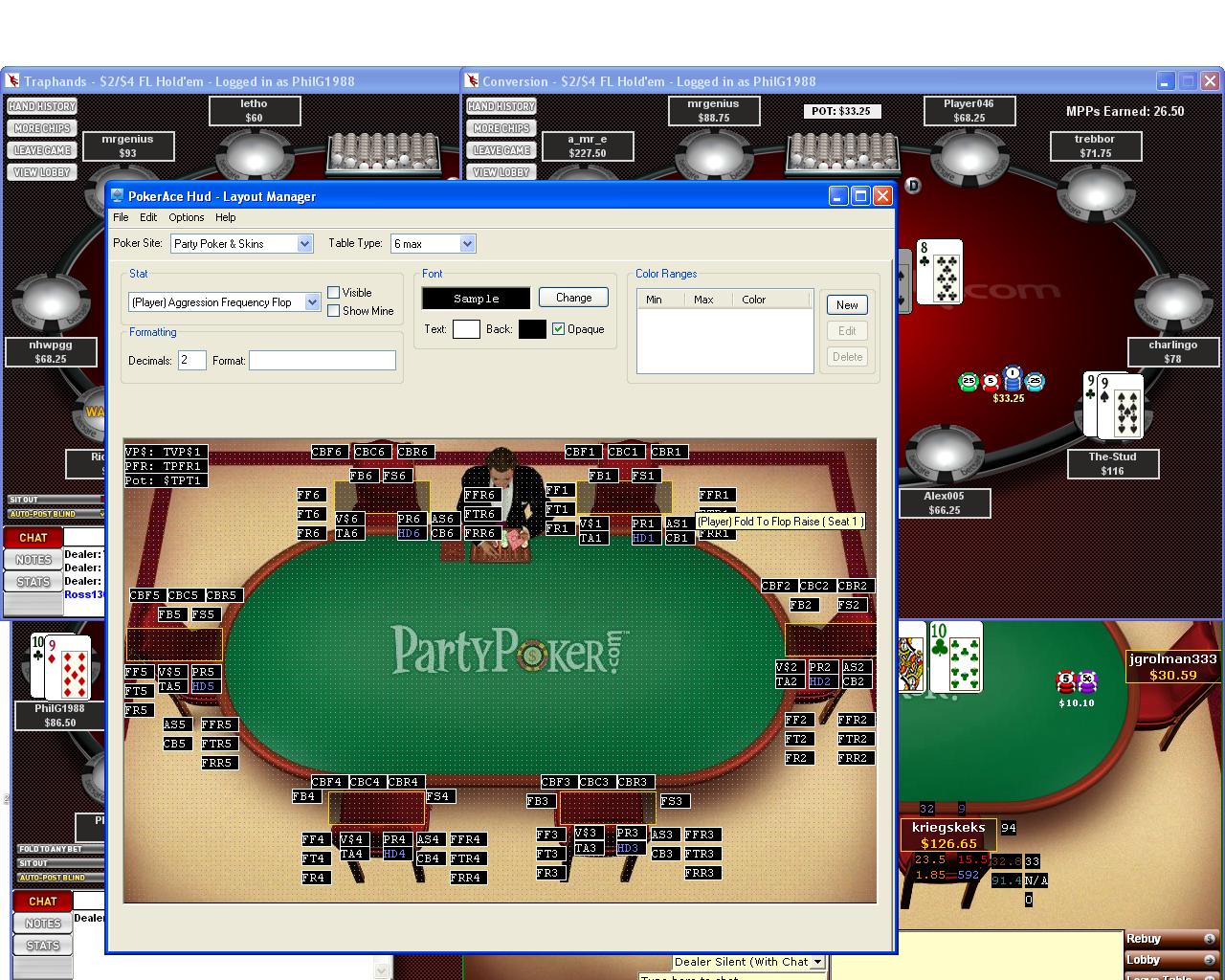The width and height of the screenshot is (1225, 980).
Task: Click NOTES in Traphands window
Action: pos(33,560)
